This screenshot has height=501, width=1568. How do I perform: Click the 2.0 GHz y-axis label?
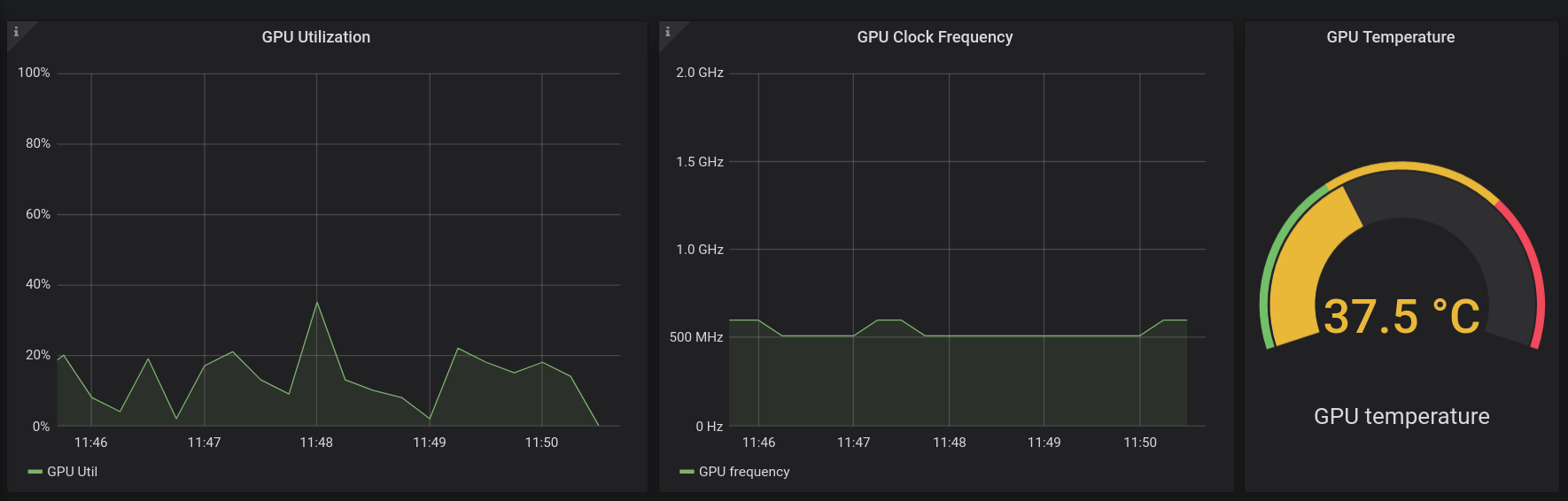[700, 73]
